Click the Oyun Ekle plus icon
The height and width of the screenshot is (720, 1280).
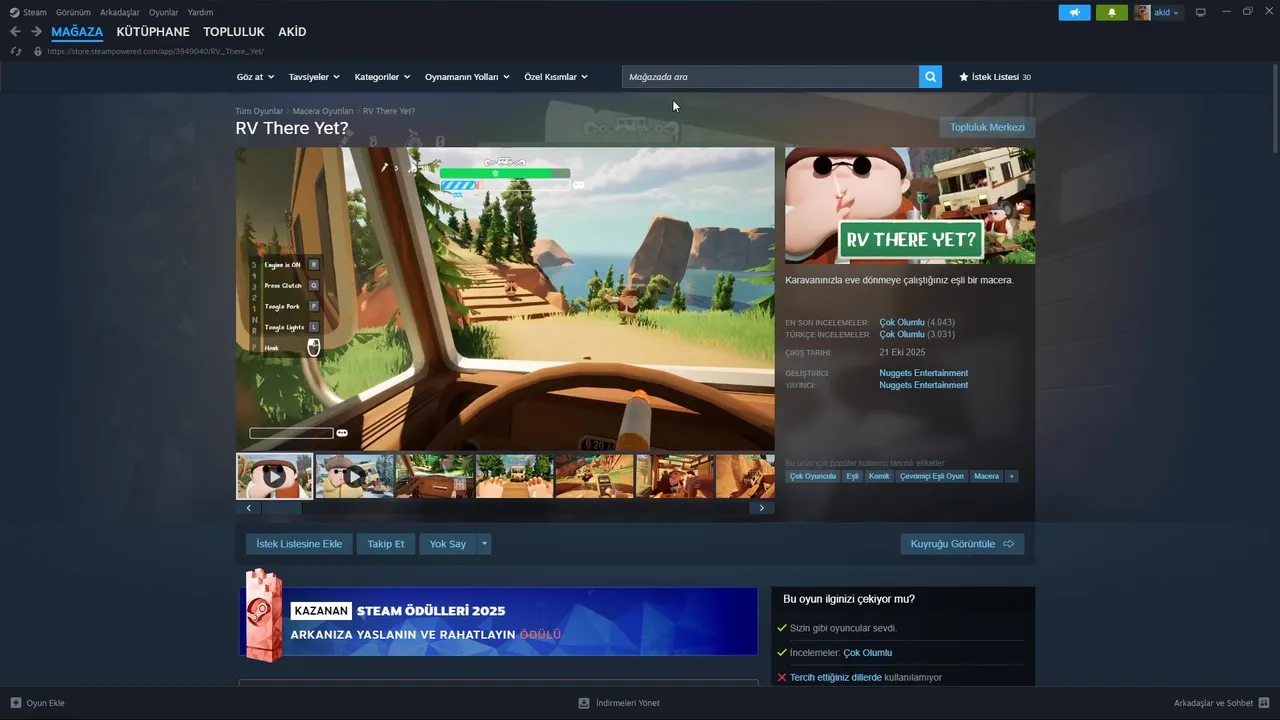pos(15,703)
